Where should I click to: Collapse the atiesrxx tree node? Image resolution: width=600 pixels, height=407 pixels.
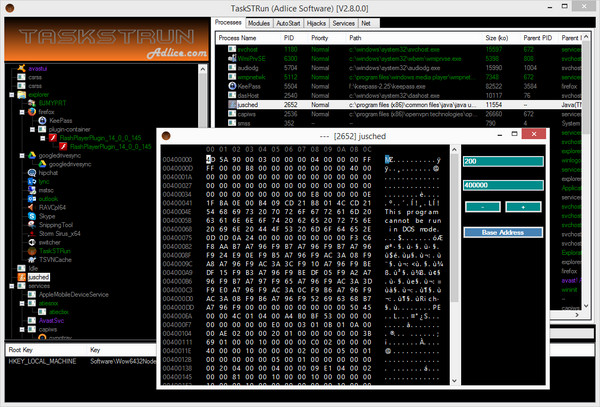(x=22, y=303)
